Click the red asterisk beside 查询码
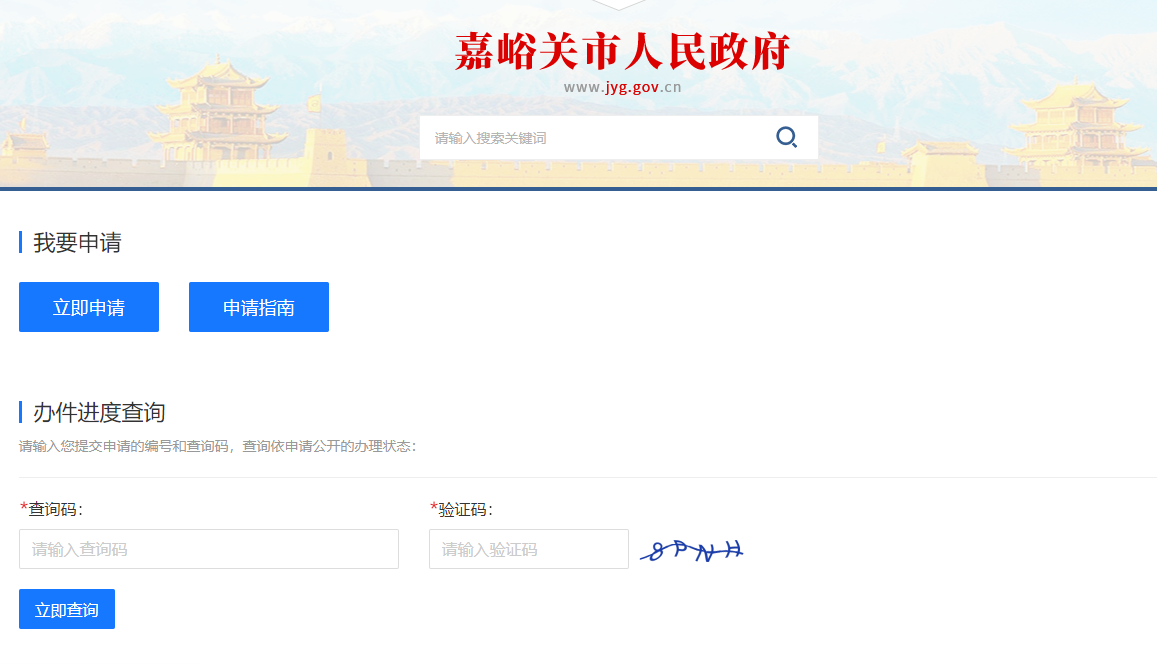 [x=24, y=508]
